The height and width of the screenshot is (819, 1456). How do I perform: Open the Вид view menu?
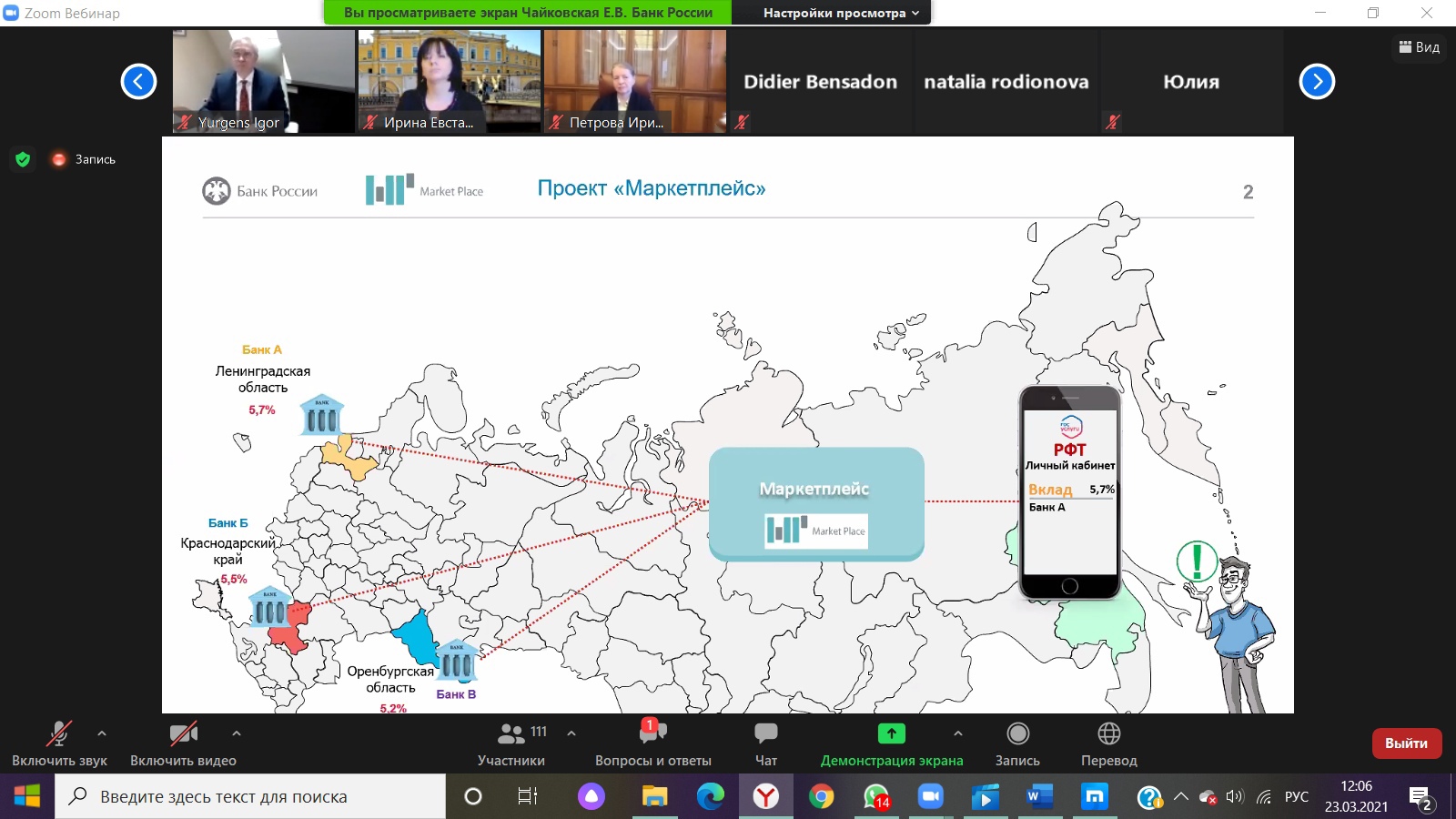(1419, 47)
